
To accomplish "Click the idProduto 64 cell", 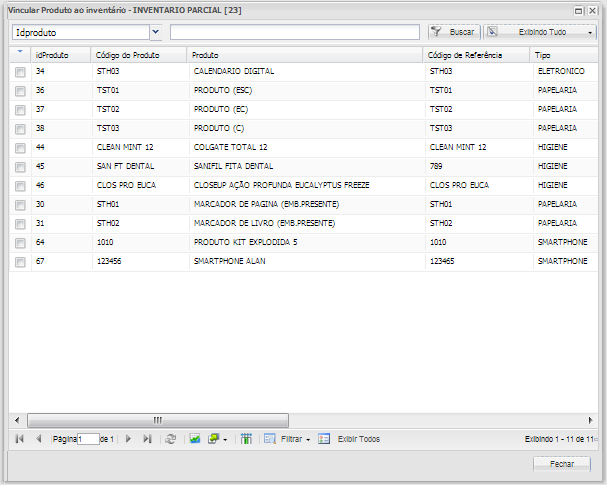I will (x=62, y=242).
